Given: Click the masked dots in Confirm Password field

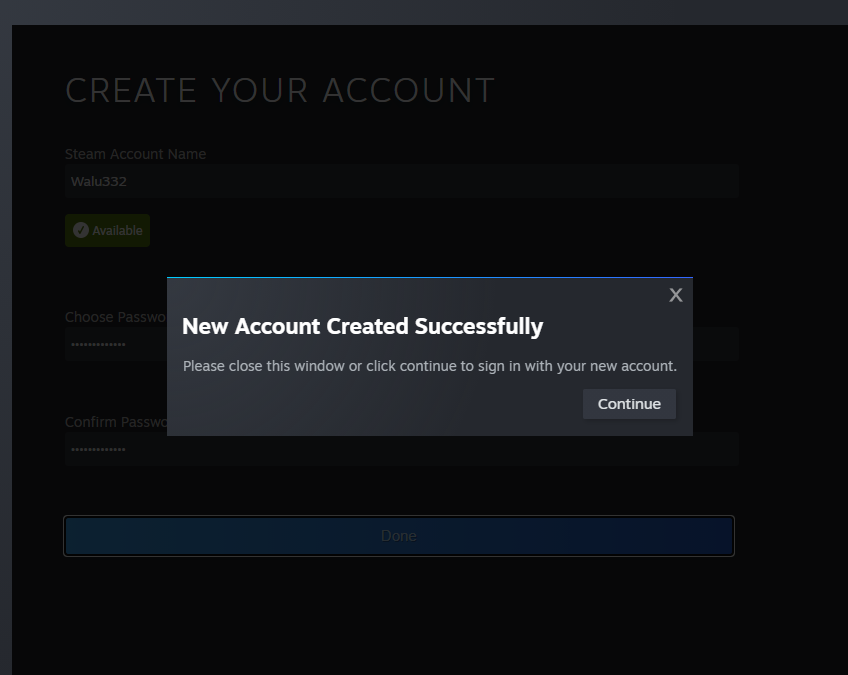Looking at the screenshot, I should 98,449.
